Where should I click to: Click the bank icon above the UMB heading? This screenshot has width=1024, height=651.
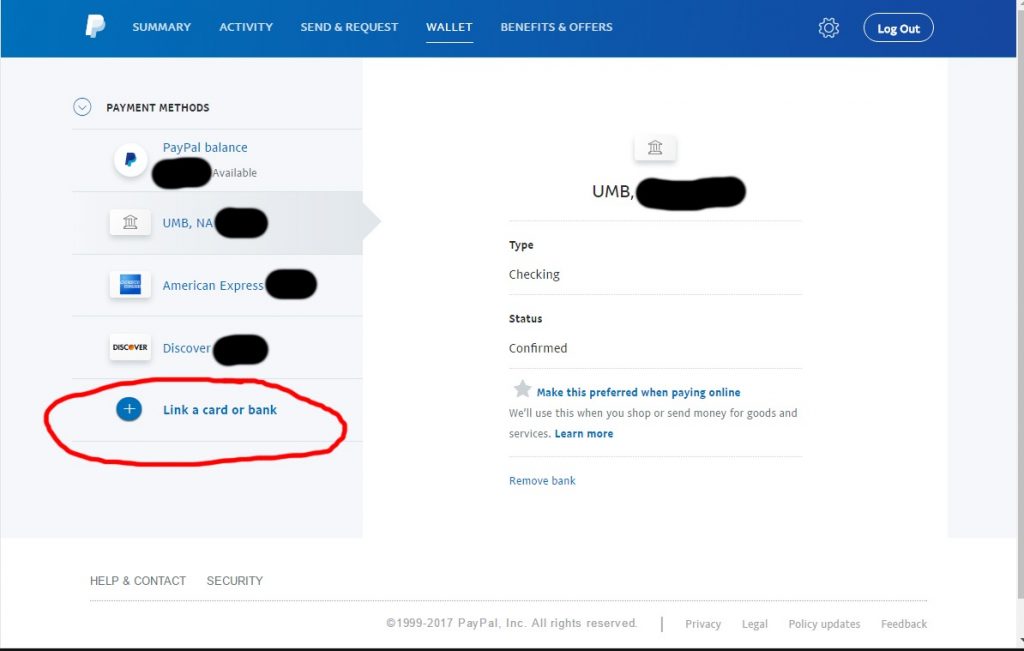click(x=655, y=148)
